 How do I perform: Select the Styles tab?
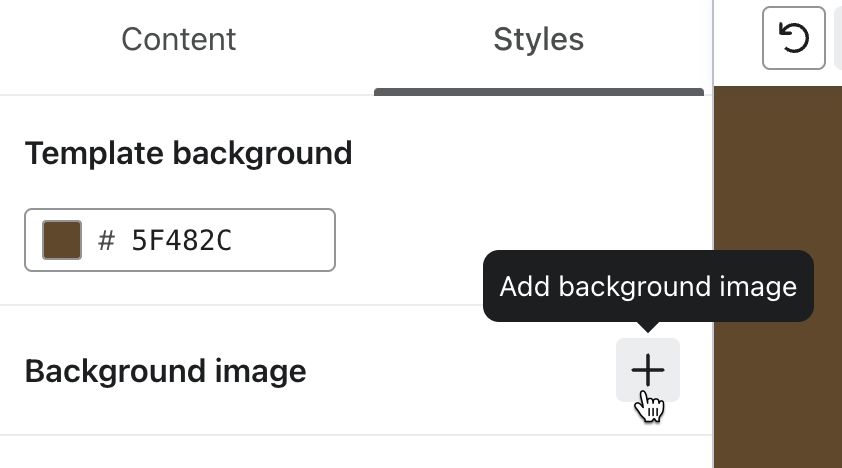(538, 40)
